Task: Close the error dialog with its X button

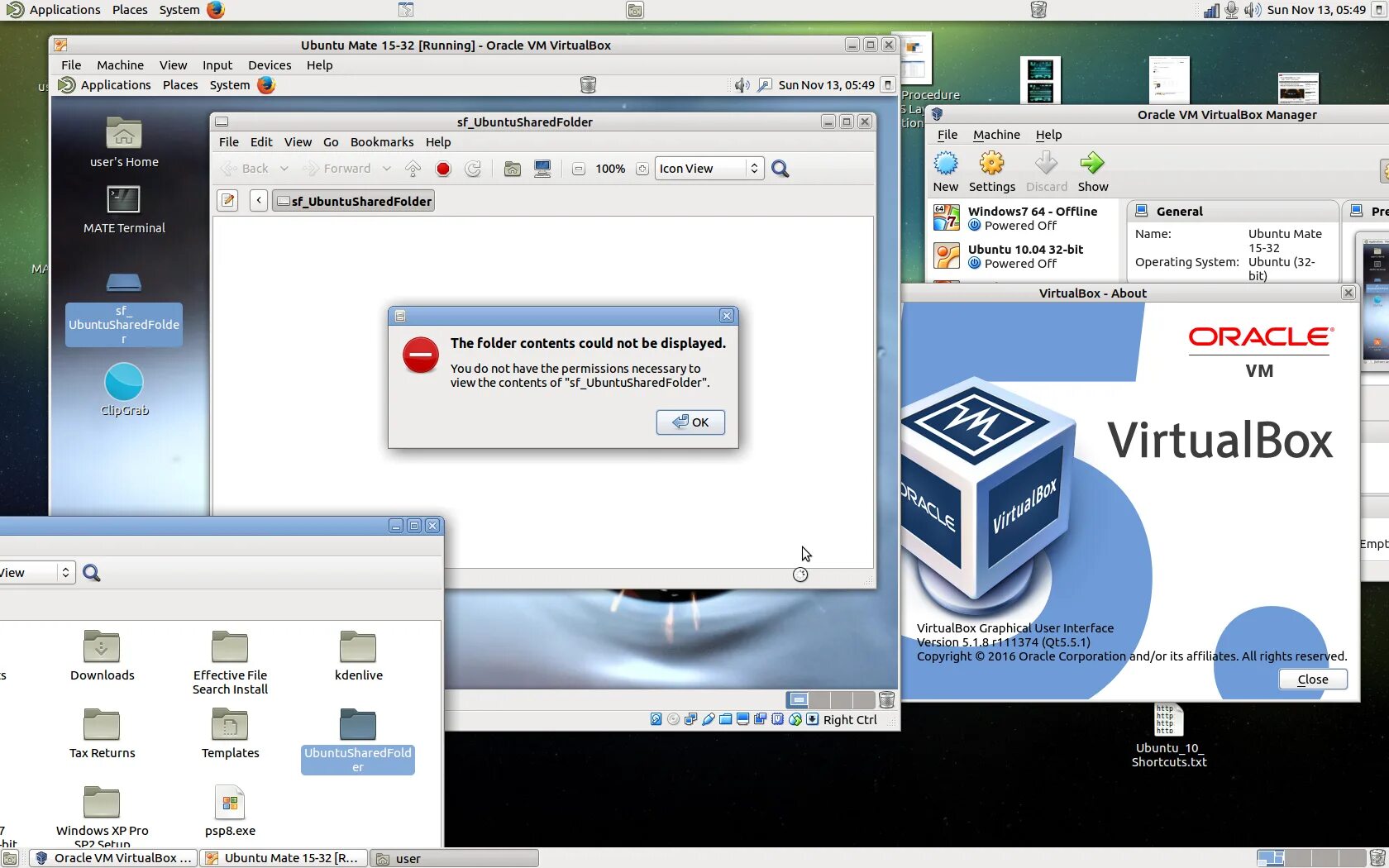Action: 726,316
